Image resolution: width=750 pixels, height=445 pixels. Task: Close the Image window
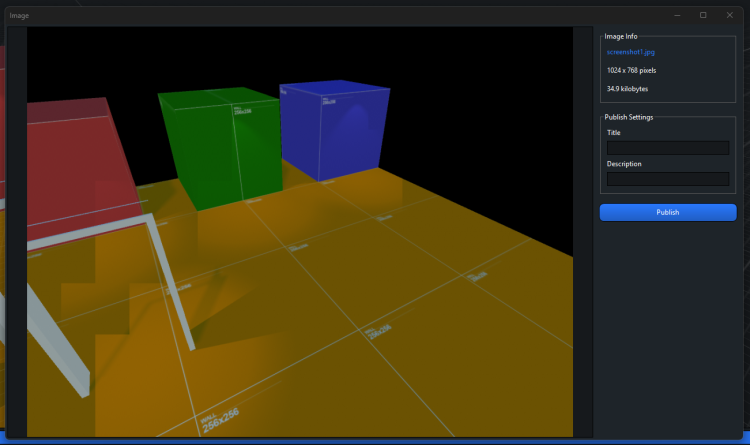click(729, 15)
